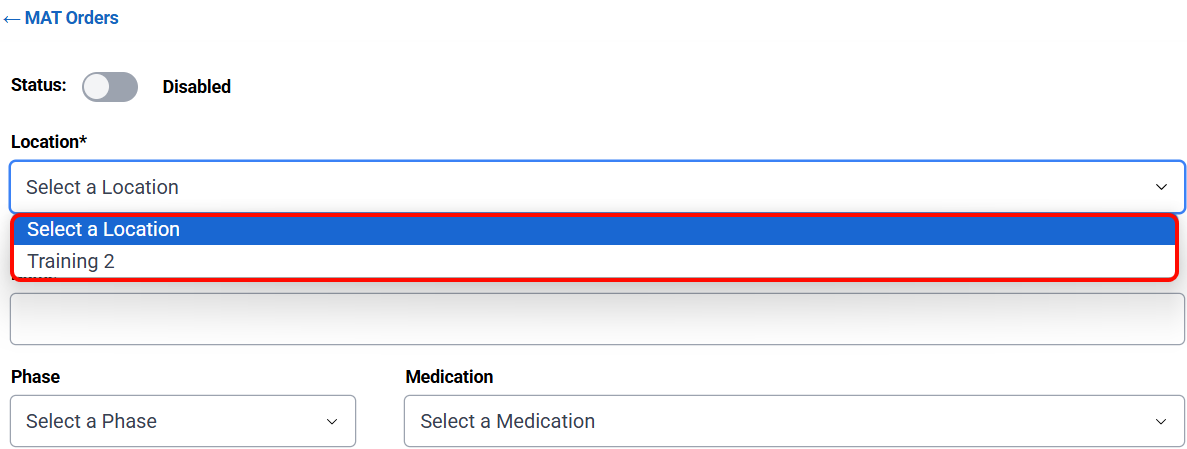Click the Location dropdown field
1187x449 pixels.
point(597,187)
